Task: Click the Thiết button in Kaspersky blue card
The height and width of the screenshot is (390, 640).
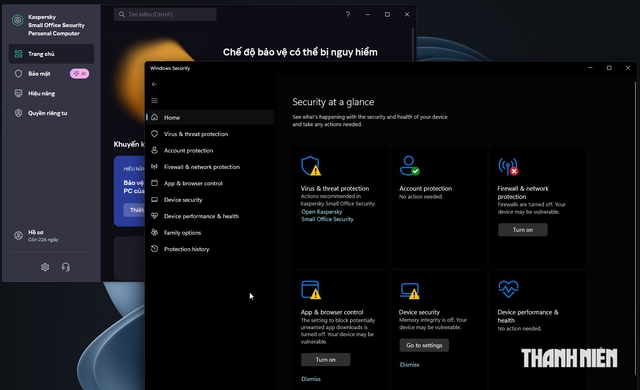Action: [134, 210]
